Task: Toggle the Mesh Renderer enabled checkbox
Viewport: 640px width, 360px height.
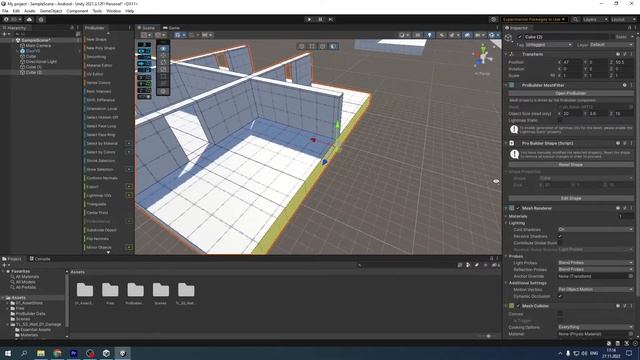Action: click(x=518, y=208)
